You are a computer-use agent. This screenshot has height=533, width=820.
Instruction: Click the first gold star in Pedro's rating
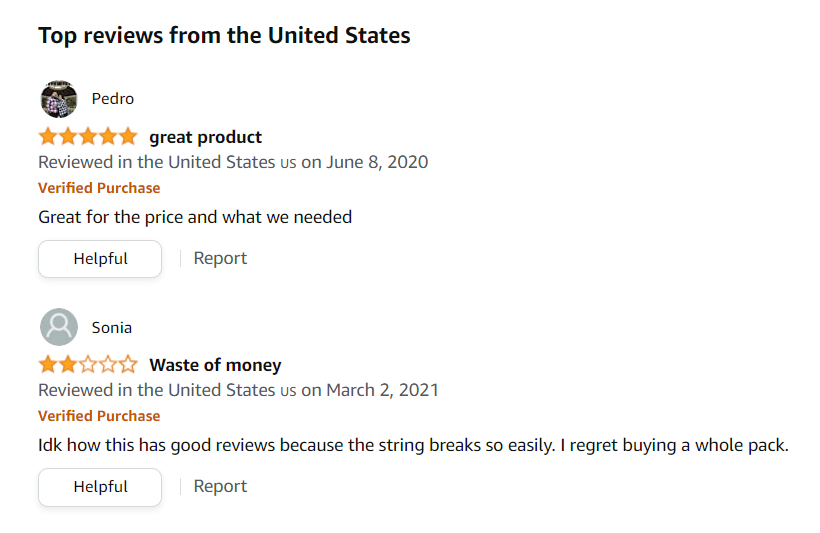[48, 137]
